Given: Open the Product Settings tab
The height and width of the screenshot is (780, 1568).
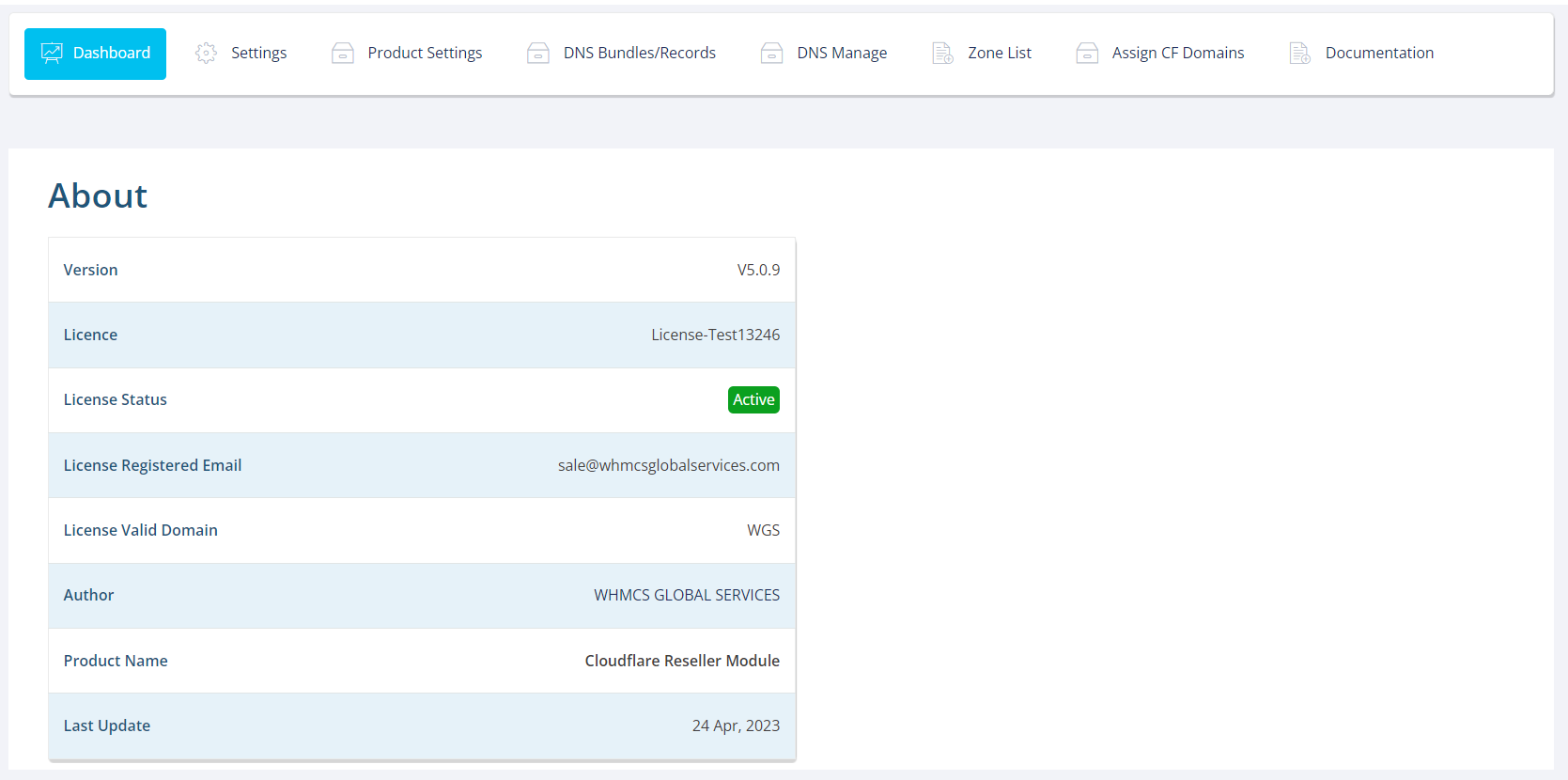Looking at the screenshot, I should (407, 54).
